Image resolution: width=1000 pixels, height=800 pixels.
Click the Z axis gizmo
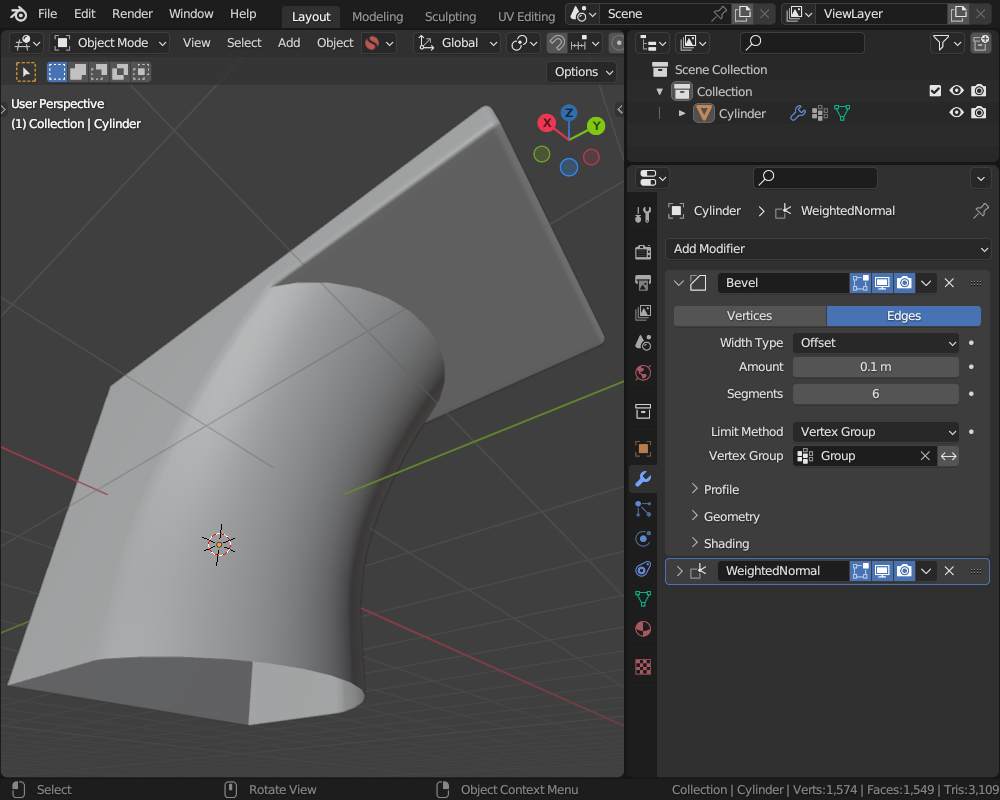pos(569,114)
